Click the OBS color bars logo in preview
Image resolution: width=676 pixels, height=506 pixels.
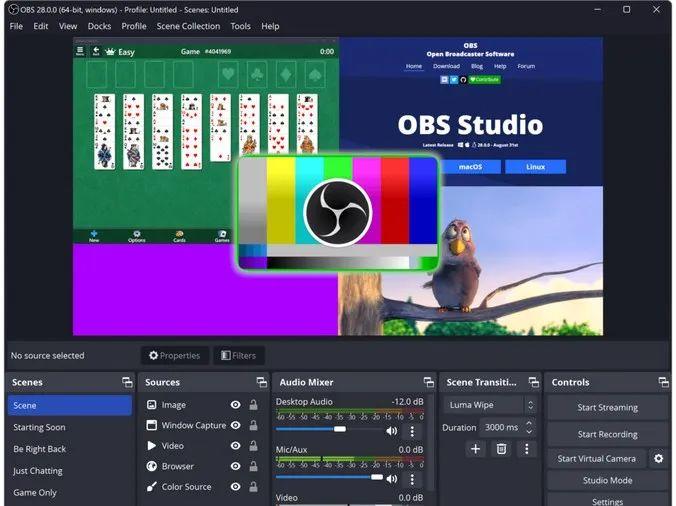(x=338, y=213)
